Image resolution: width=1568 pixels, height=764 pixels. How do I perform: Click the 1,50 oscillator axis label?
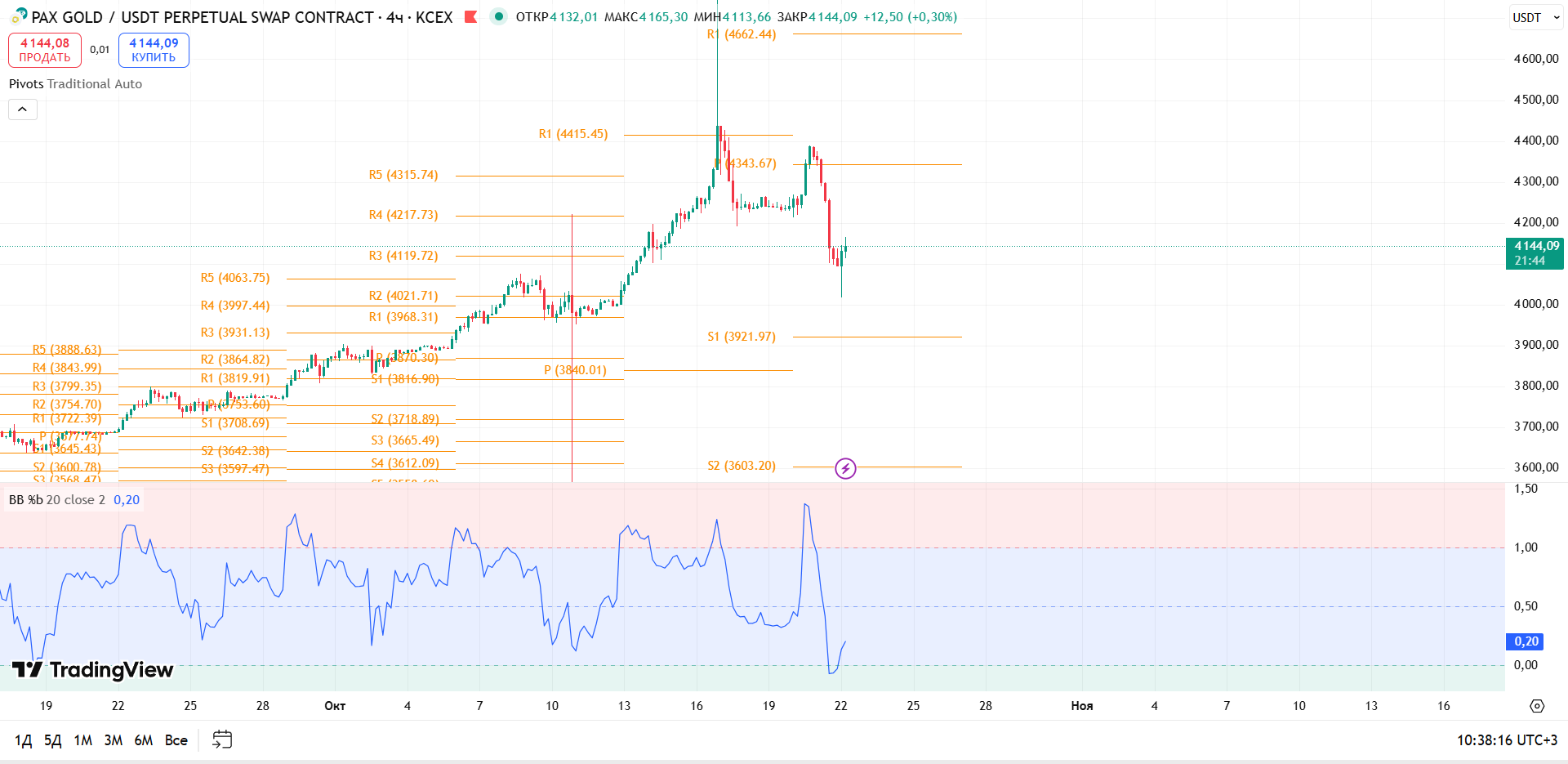tap(1526, 489)
